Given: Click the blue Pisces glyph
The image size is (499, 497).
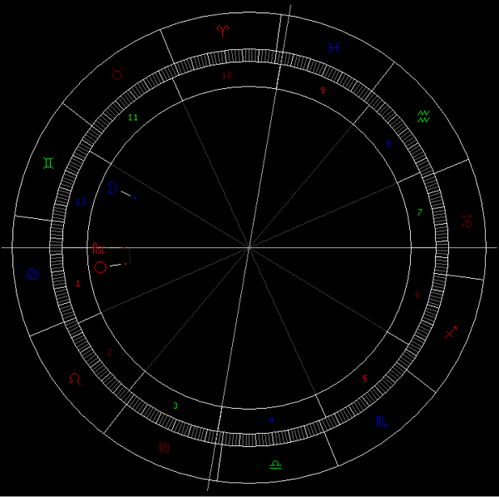Looking at the screenshot, I should click(334, 48).
